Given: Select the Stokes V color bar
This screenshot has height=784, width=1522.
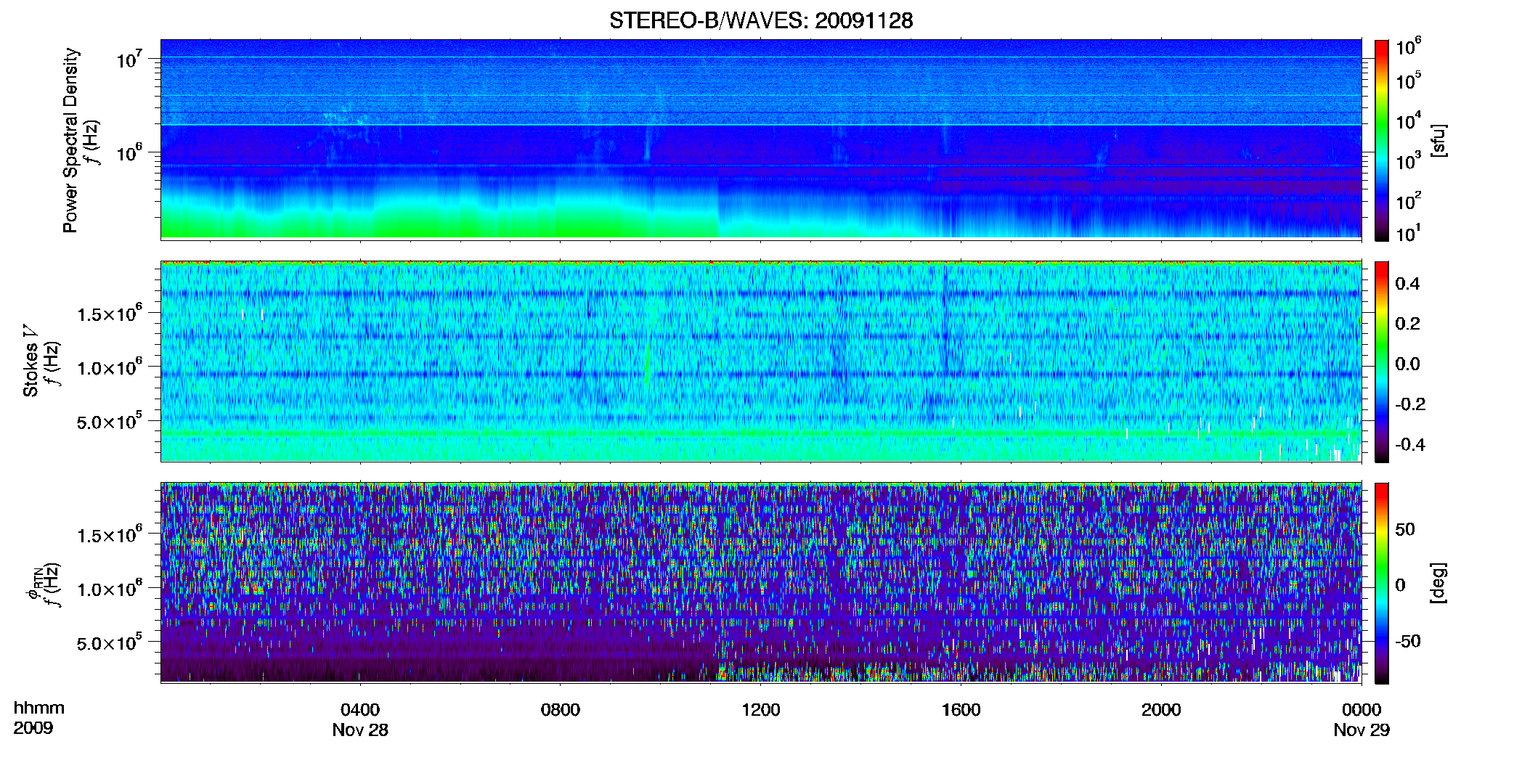Looking at the screenshot, I should tap(1382, 362).
